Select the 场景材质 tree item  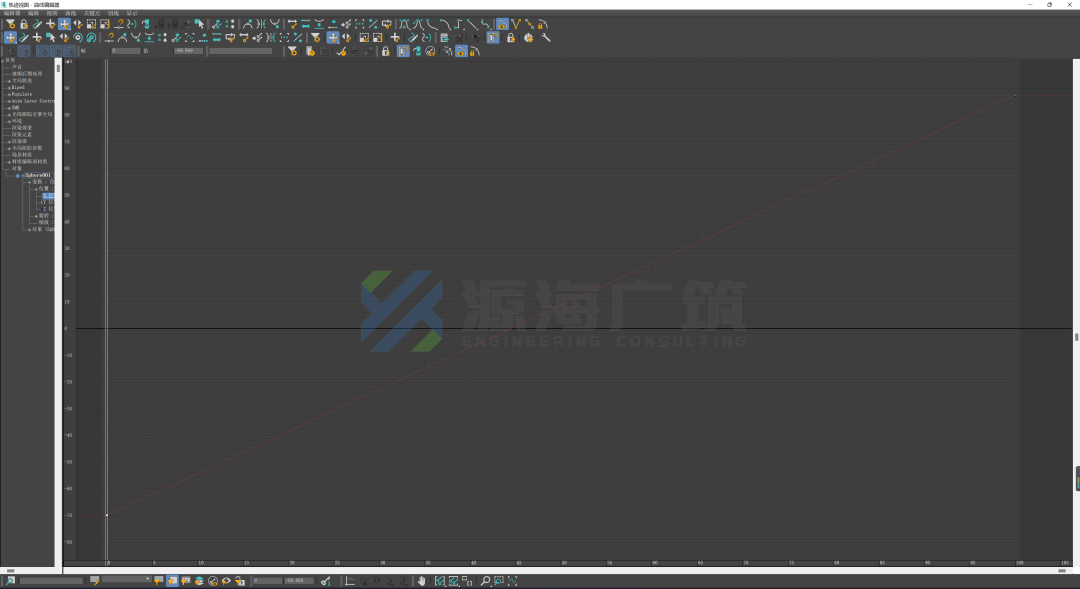[x=21, y=155]
